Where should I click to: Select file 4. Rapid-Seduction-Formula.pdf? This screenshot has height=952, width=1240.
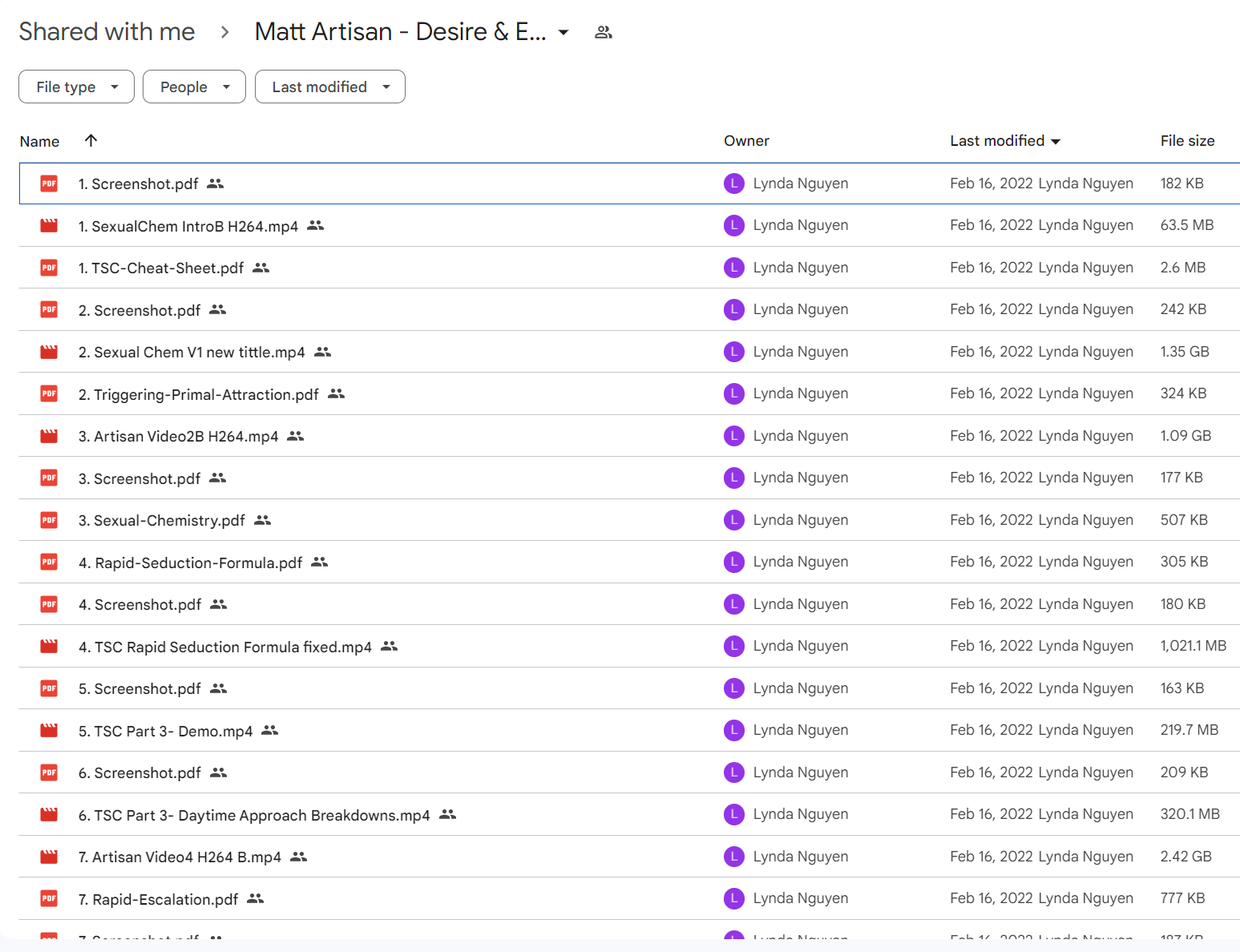629,563
